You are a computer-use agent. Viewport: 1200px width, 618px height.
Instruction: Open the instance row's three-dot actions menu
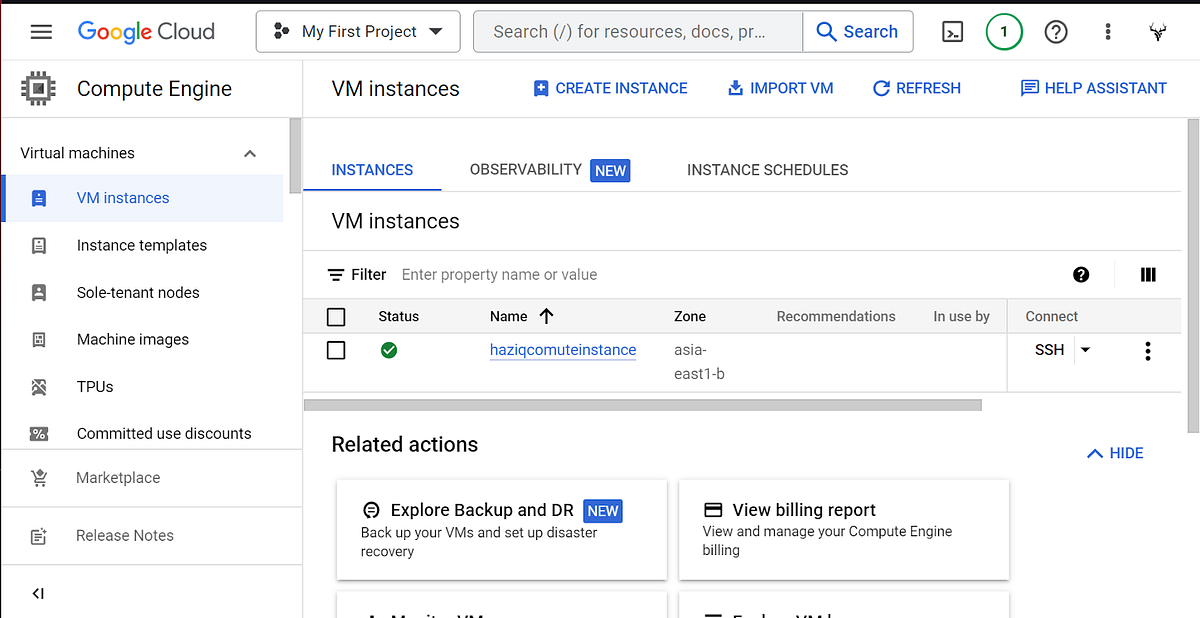[x=1147, y=350]
